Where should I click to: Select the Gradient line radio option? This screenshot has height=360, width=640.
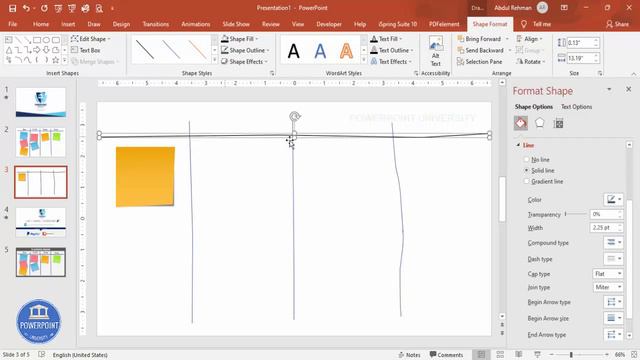[x=527, y=181]
